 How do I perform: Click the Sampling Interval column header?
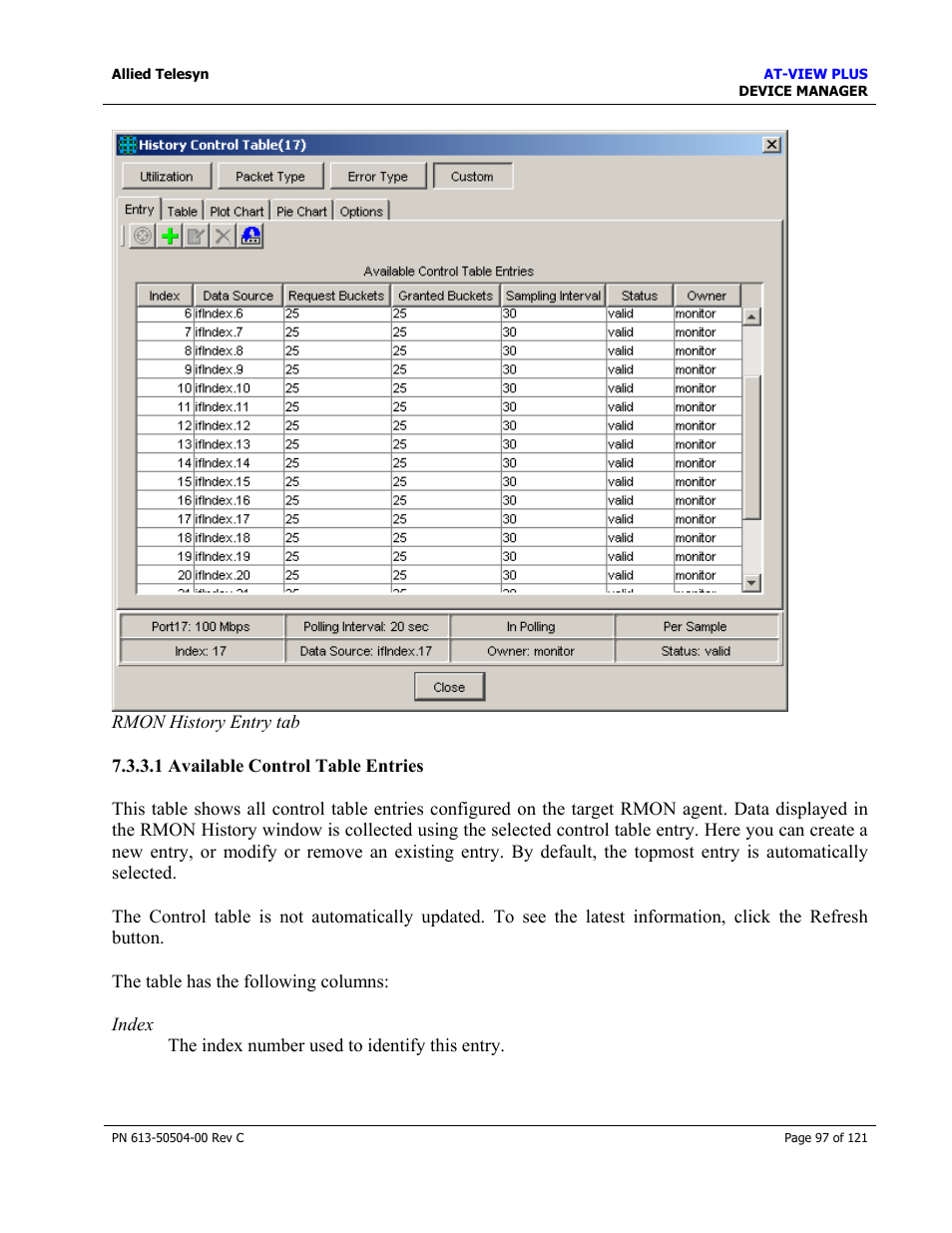(x=553, y=296)
